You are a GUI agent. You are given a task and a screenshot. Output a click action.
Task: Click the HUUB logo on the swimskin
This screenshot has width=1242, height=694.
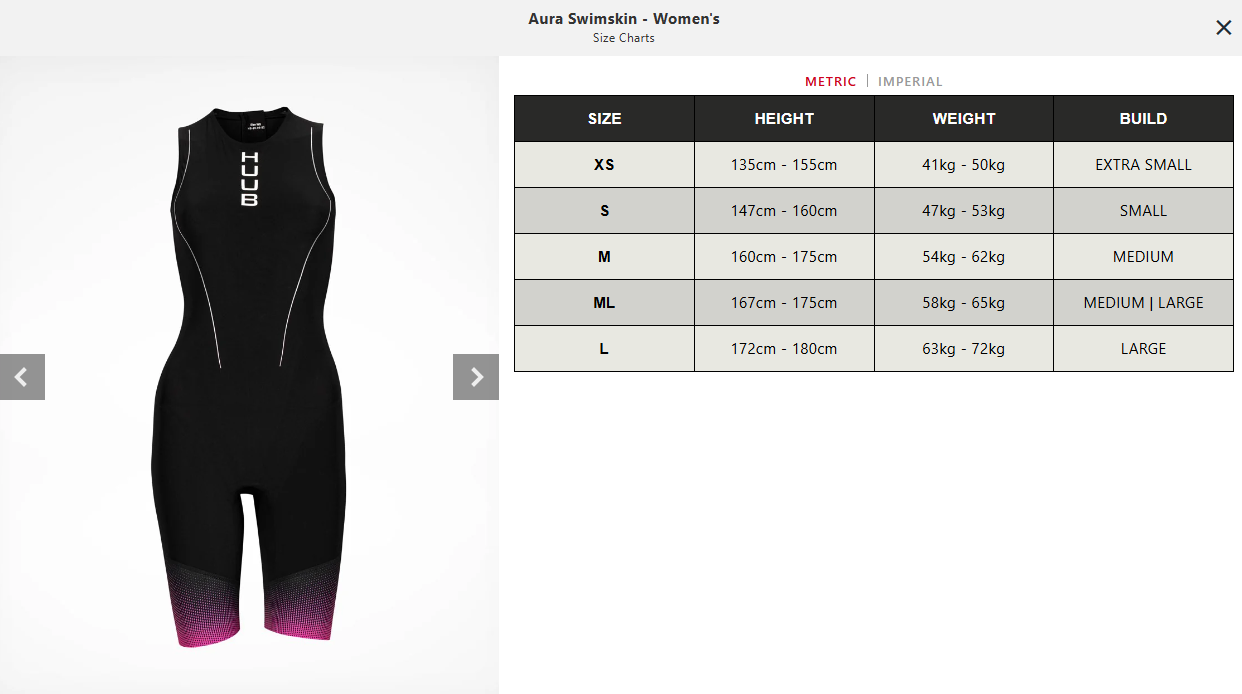tap(249, 179)
